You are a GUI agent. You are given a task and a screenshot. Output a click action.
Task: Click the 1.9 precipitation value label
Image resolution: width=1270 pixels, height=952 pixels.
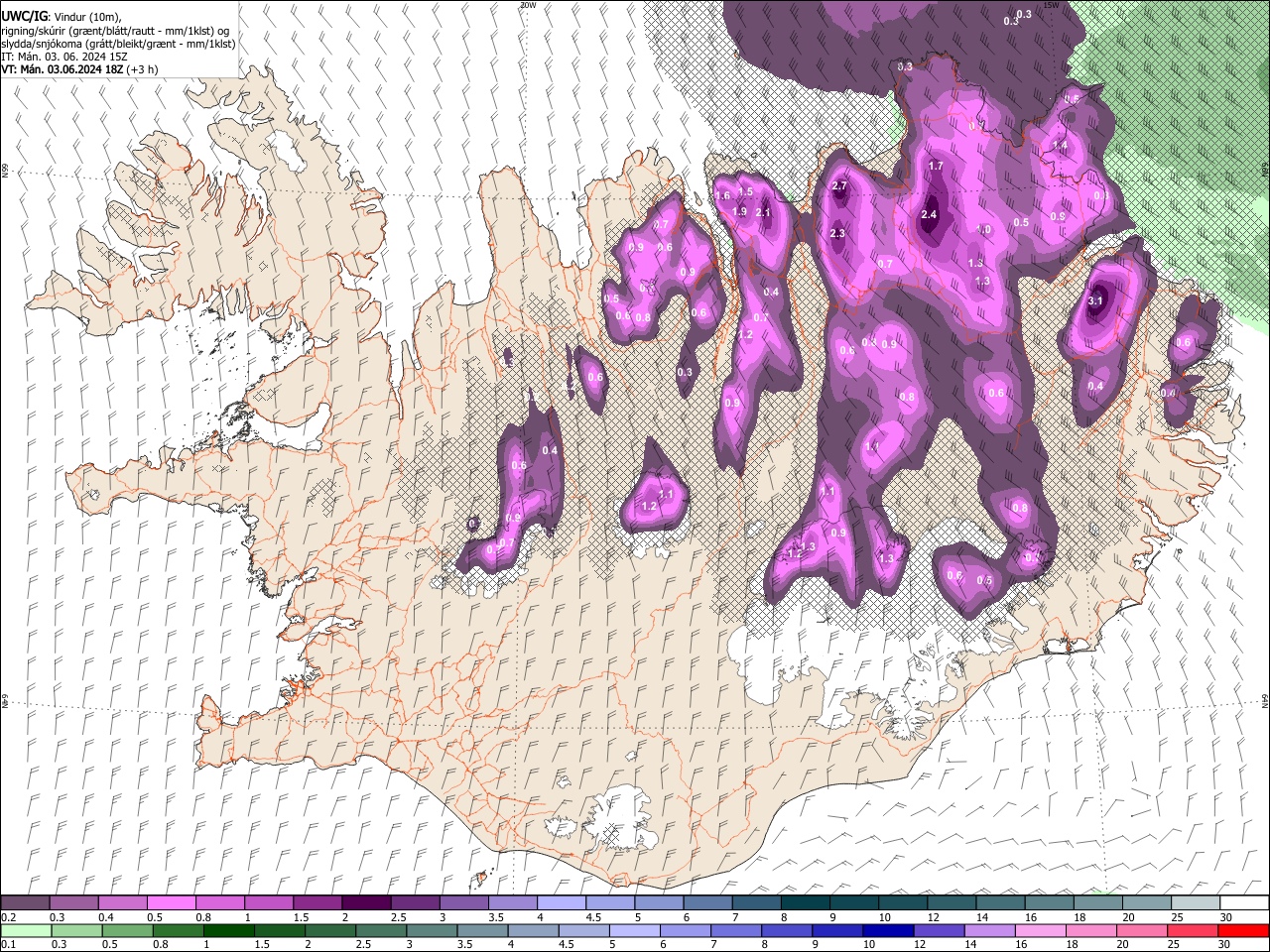(x=739, y=212)
